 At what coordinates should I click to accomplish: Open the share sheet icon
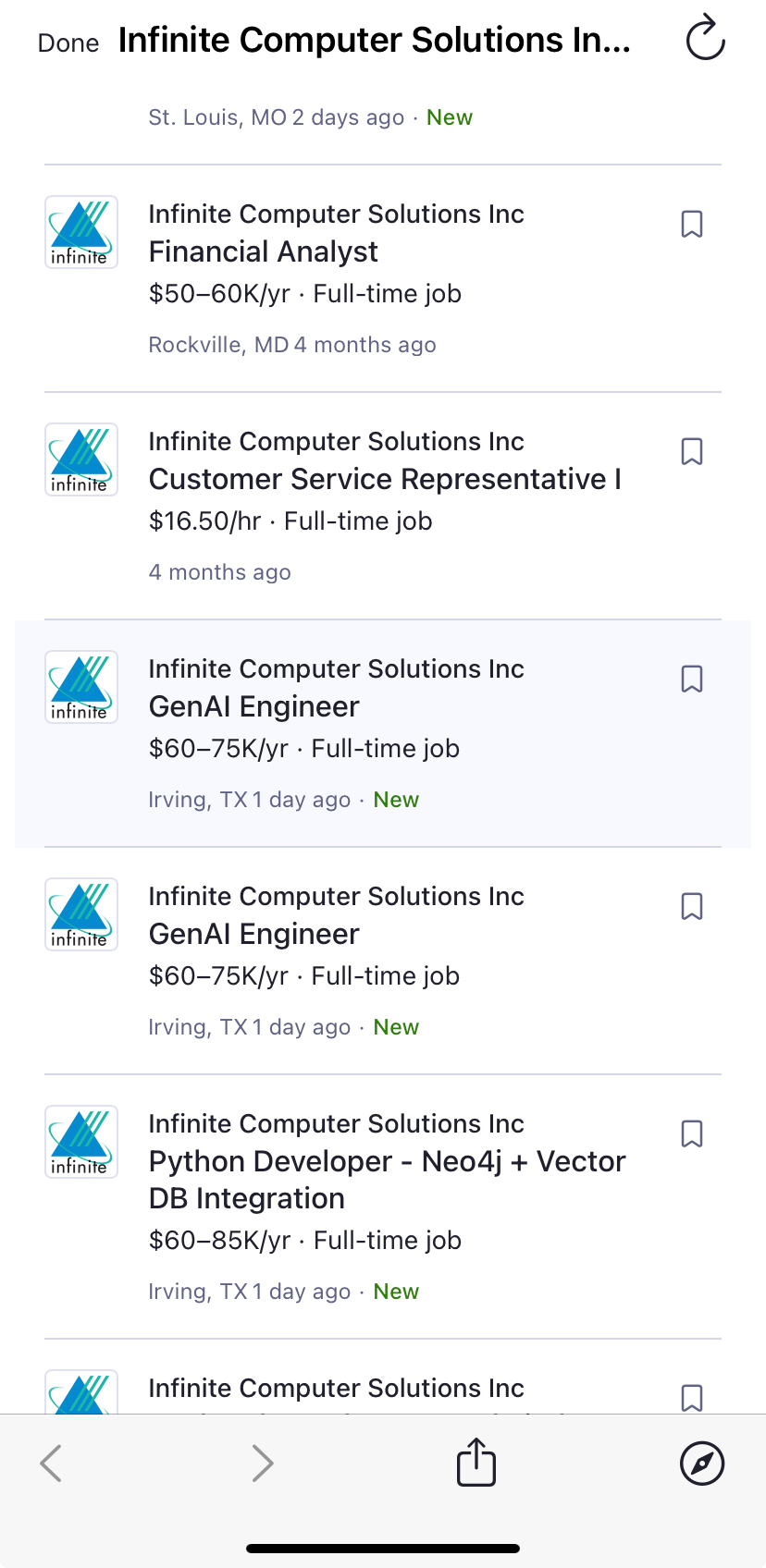476,1462
